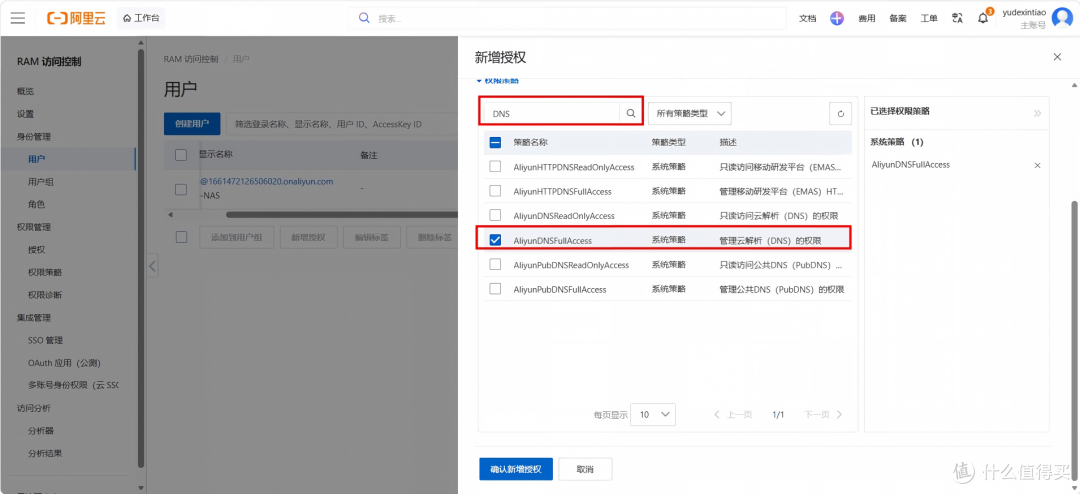The width and height of the screenshot is (1080, 494).
Task: Open 设置 in RAM sidebar
Action: [x=25, y=114]
